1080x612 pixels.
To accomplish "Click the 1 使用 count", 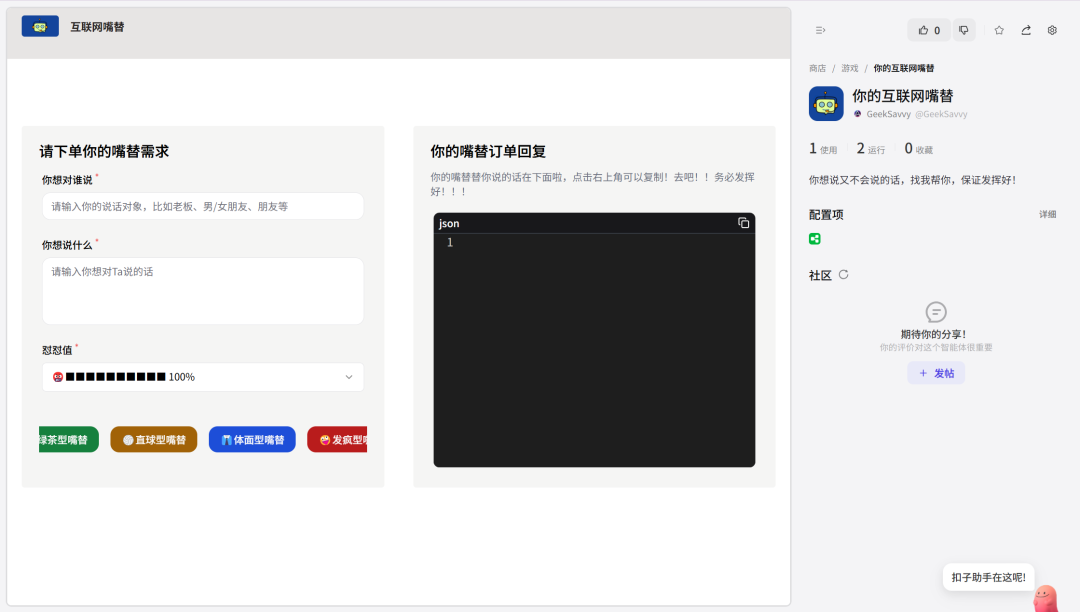I will 823,149.
